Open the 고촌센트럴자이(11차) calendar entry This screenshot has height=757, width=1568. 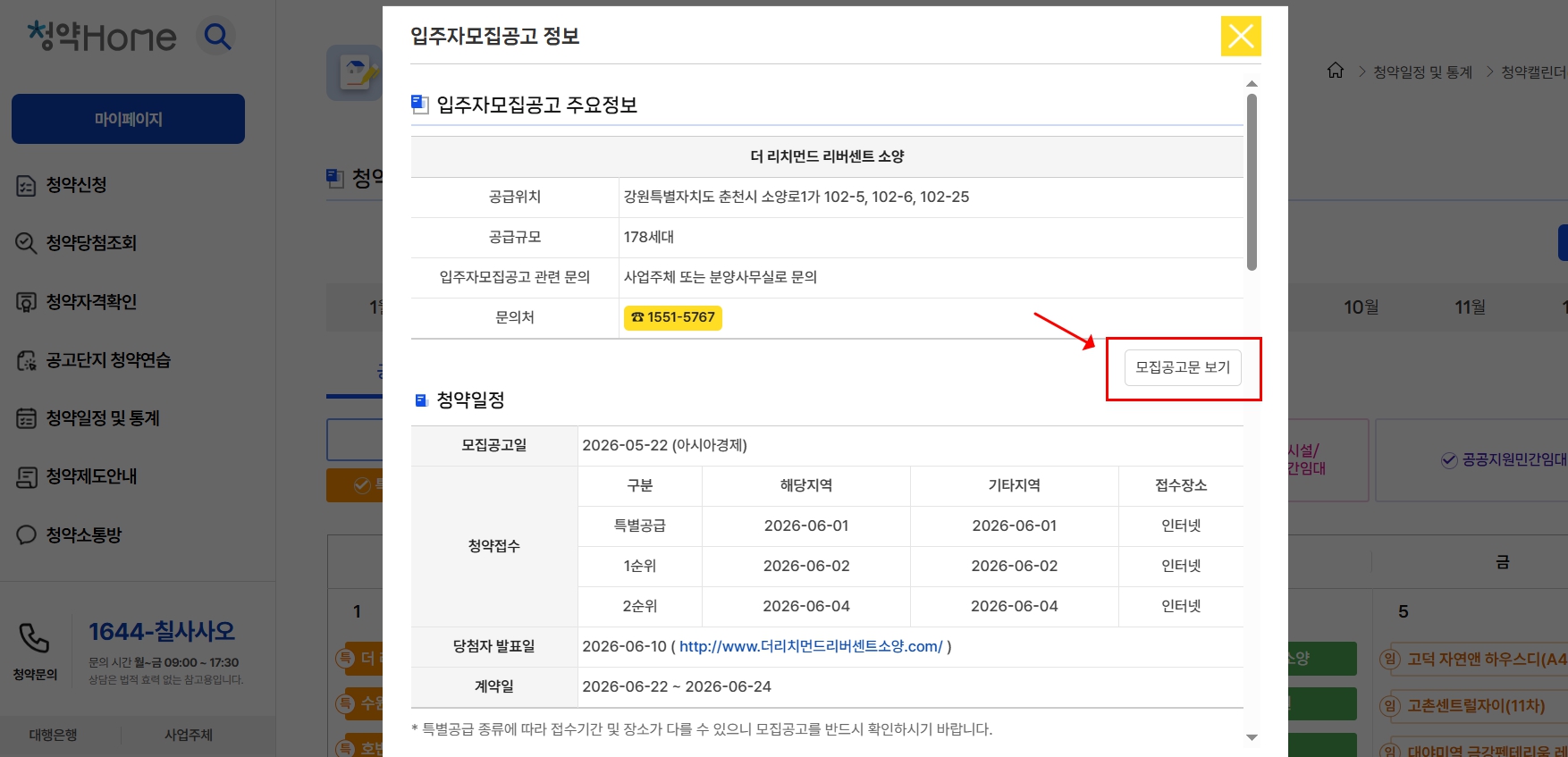pos(1476,706)
